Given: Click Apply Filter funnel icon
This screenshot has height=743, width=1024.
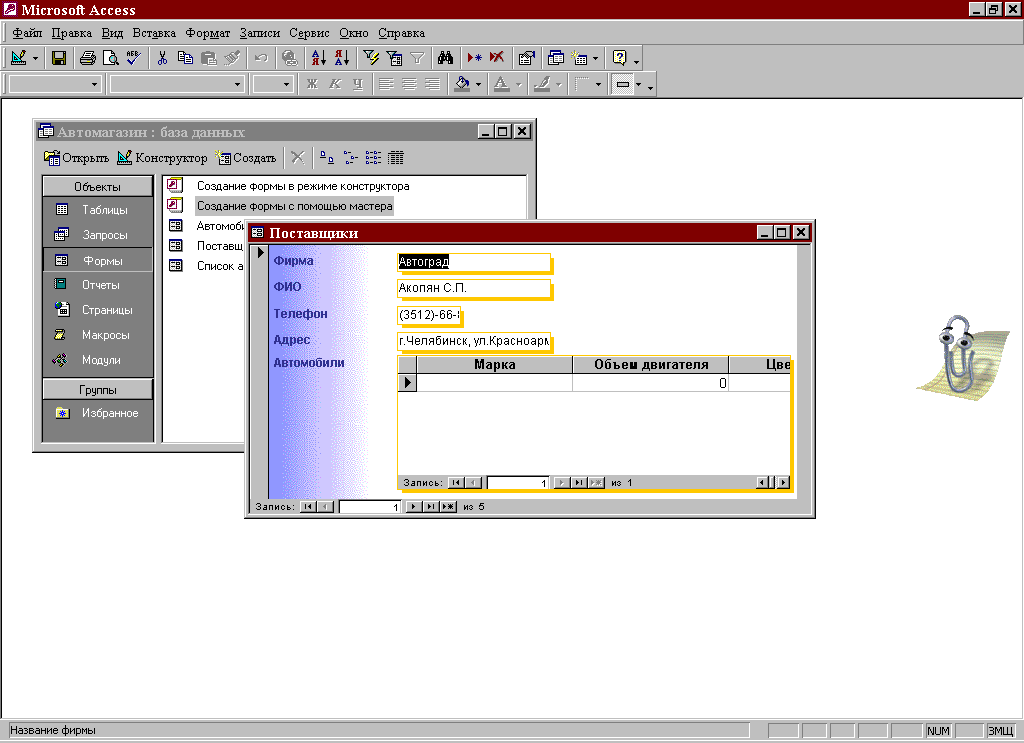Looking at the screenshot, I should (417, 58).
